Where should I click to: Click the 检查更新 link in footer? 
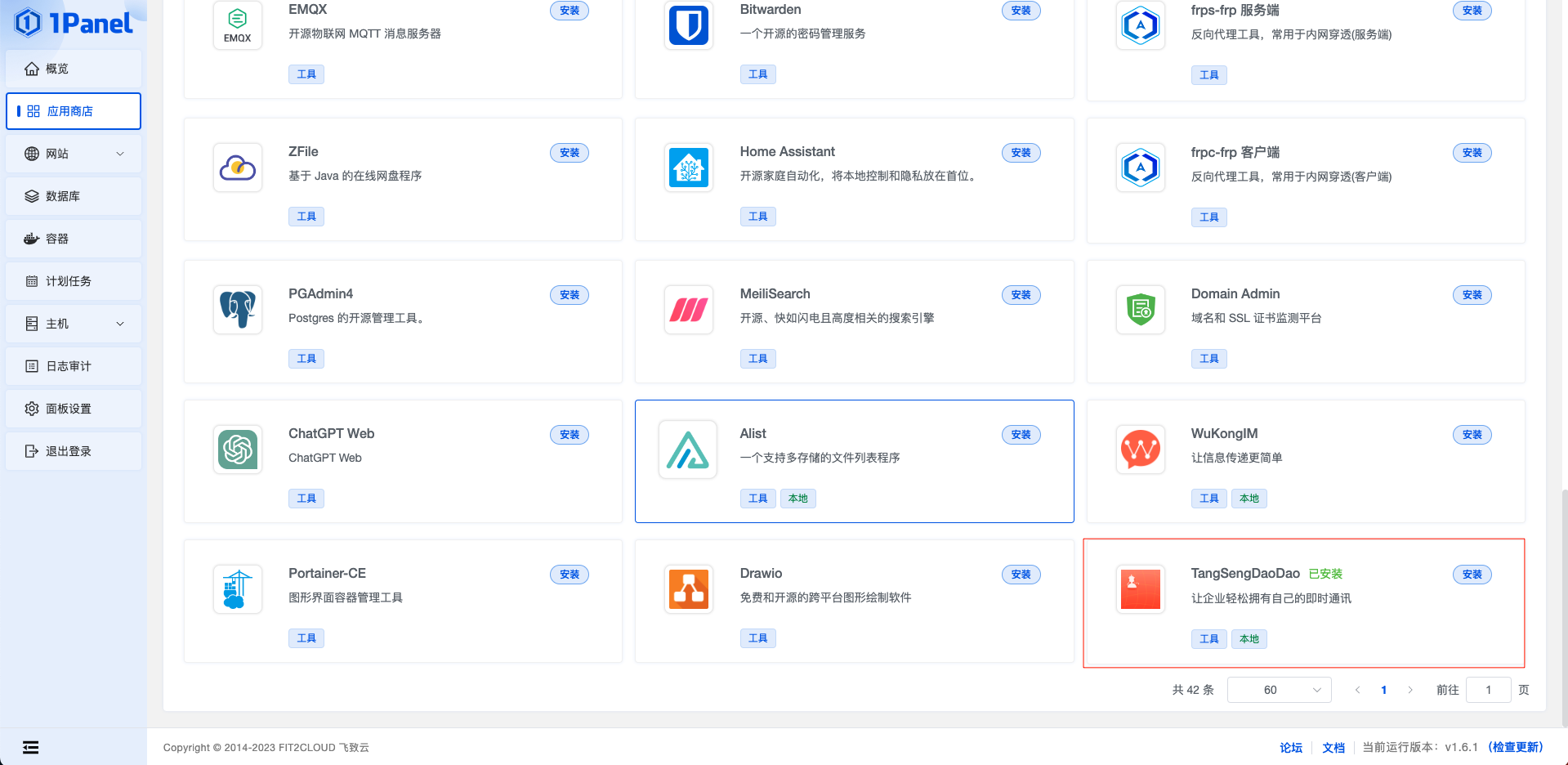coord(1516,747)
